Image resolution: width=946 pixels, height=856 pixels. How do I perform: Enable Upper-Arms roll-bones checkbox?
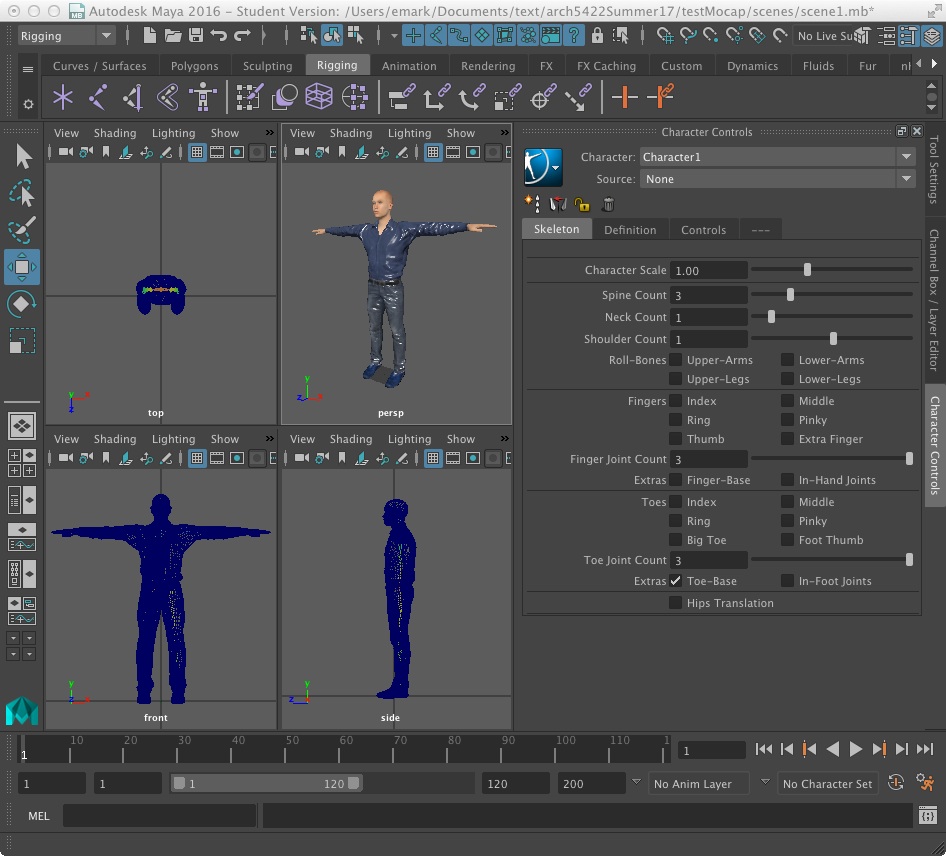click(x=676, y=360)
